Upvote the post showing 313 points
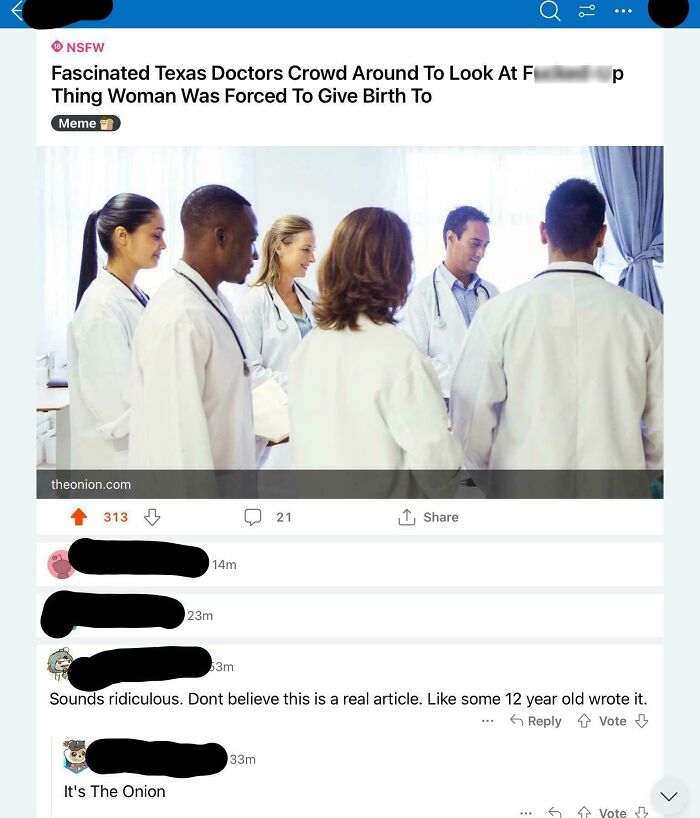The height and width of the screenshot is (818, 700). [x=79, y=517]
